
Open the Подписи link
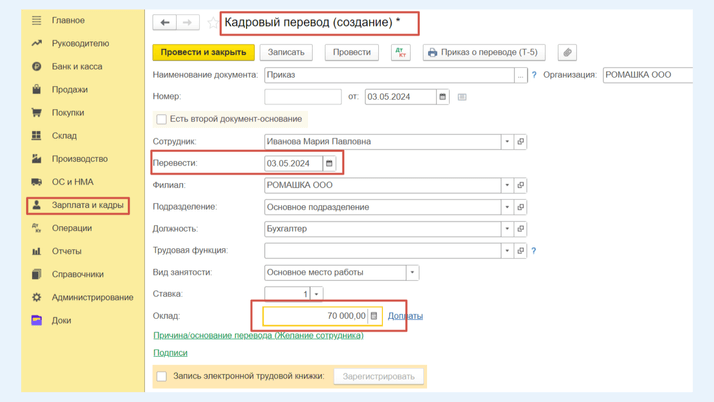click(x=170, y=353)
